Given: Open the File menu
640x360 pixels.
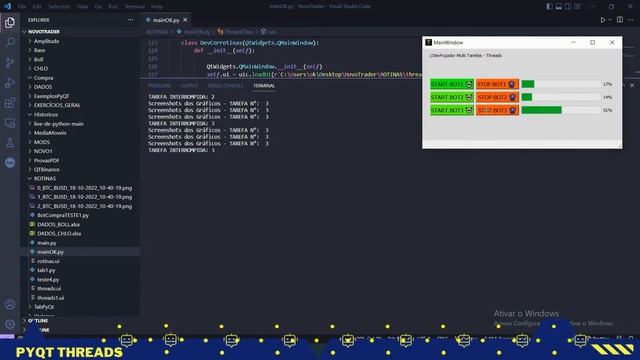Looking at the screenshot, I should point(22,7).
